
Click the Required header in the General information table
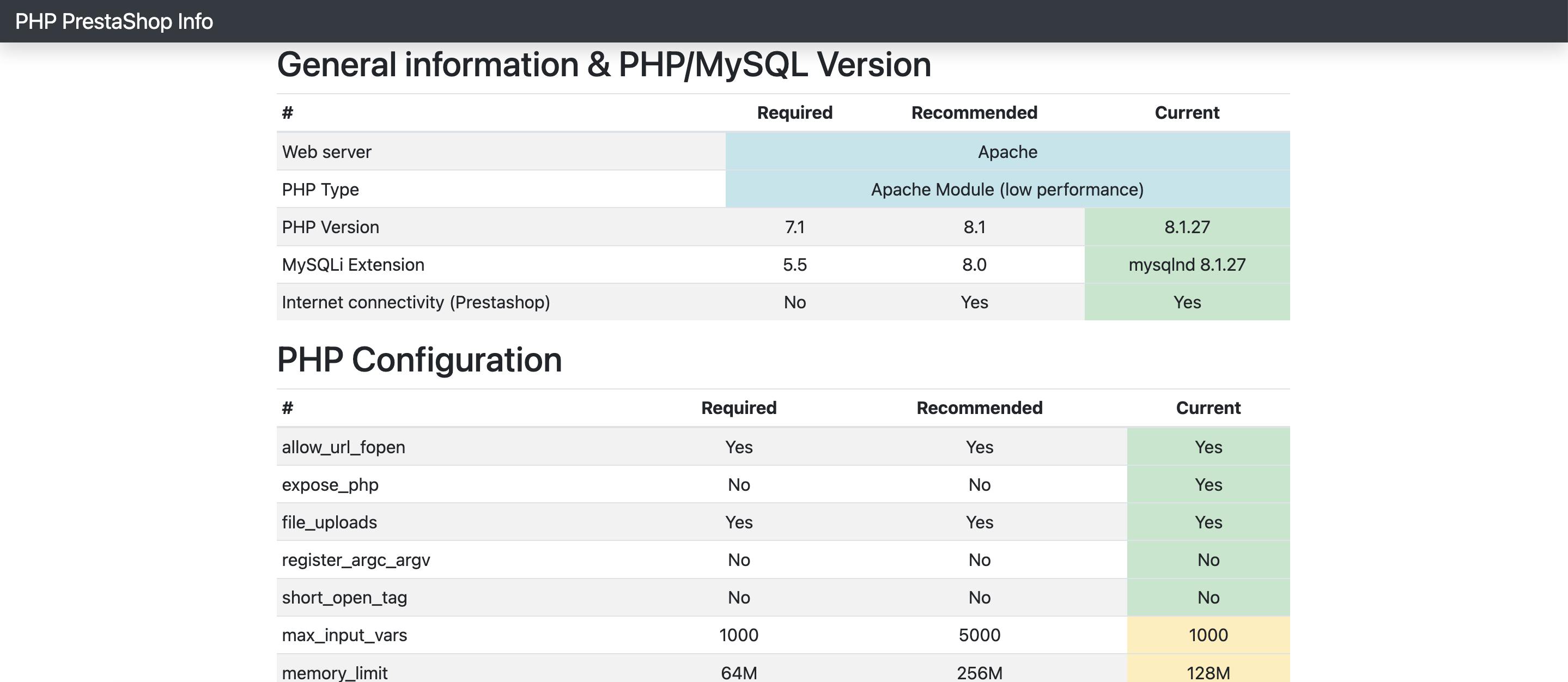coord(794,113)
